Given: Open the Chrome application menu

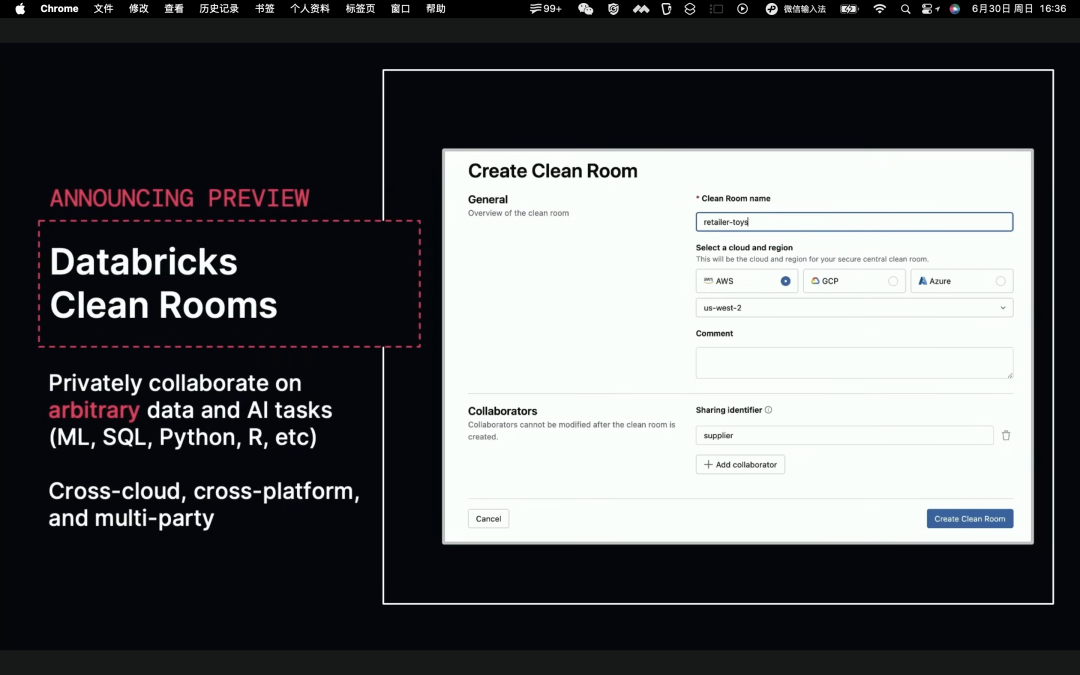Looking at the screenshot, I should (x=59, y=9).
